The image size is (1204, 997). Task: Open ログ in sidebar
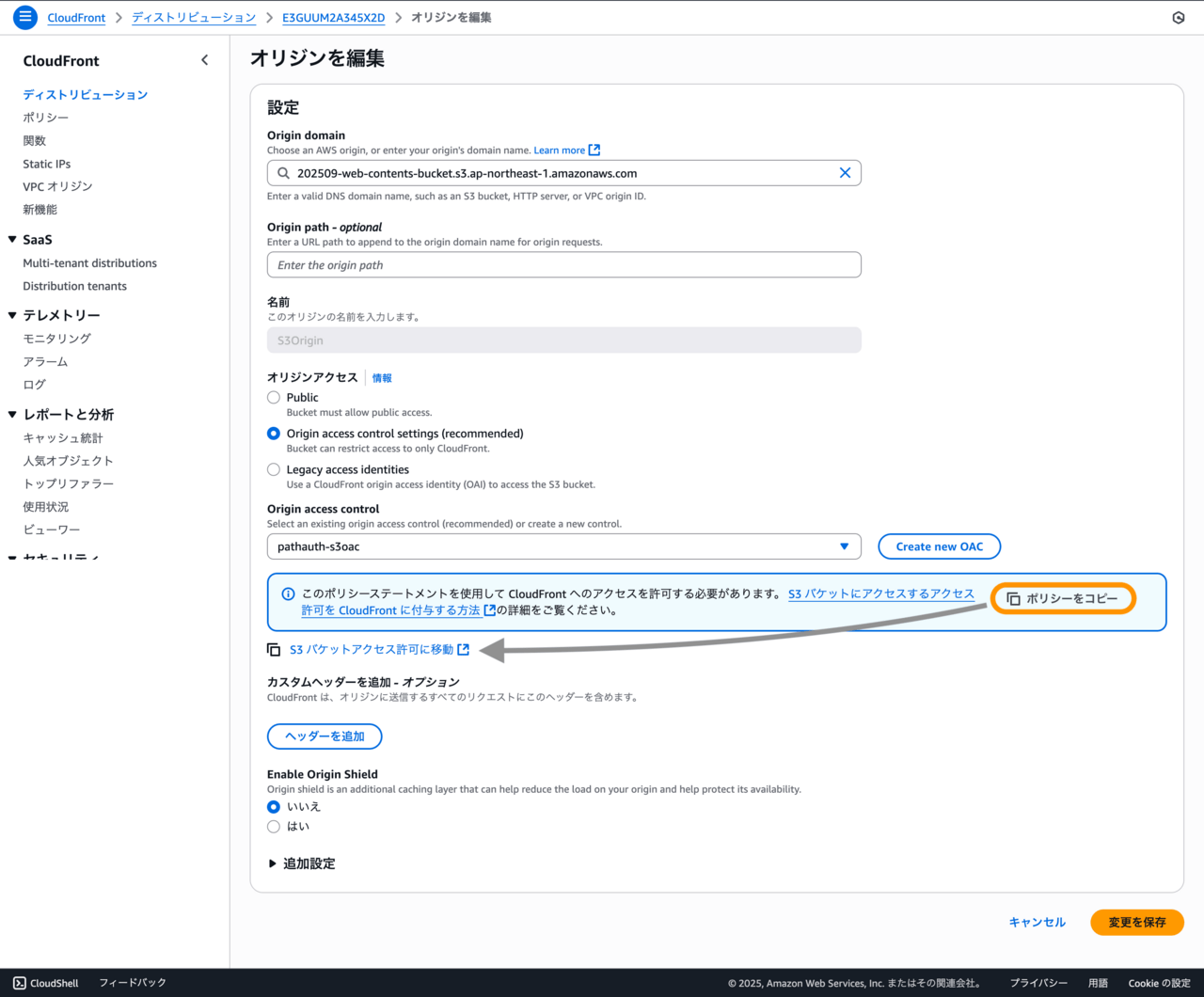tap(35, 385)
